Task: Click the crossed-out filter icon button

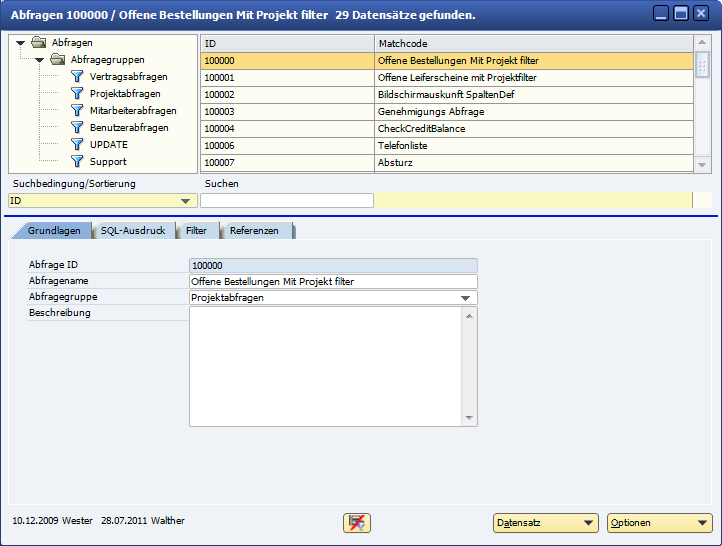Action: 356,523
